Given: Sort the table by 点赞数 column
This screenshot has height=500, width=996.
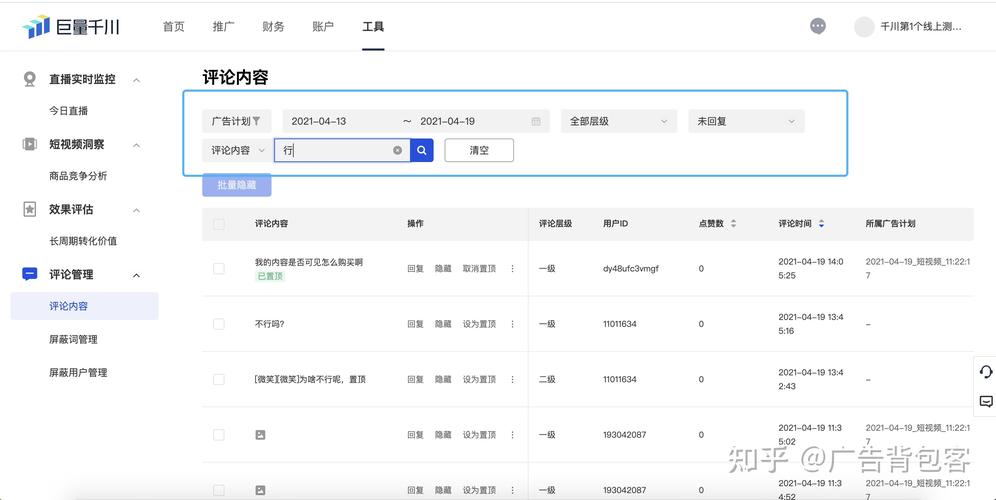Looking at the screenshot, I should click(733, 223).
